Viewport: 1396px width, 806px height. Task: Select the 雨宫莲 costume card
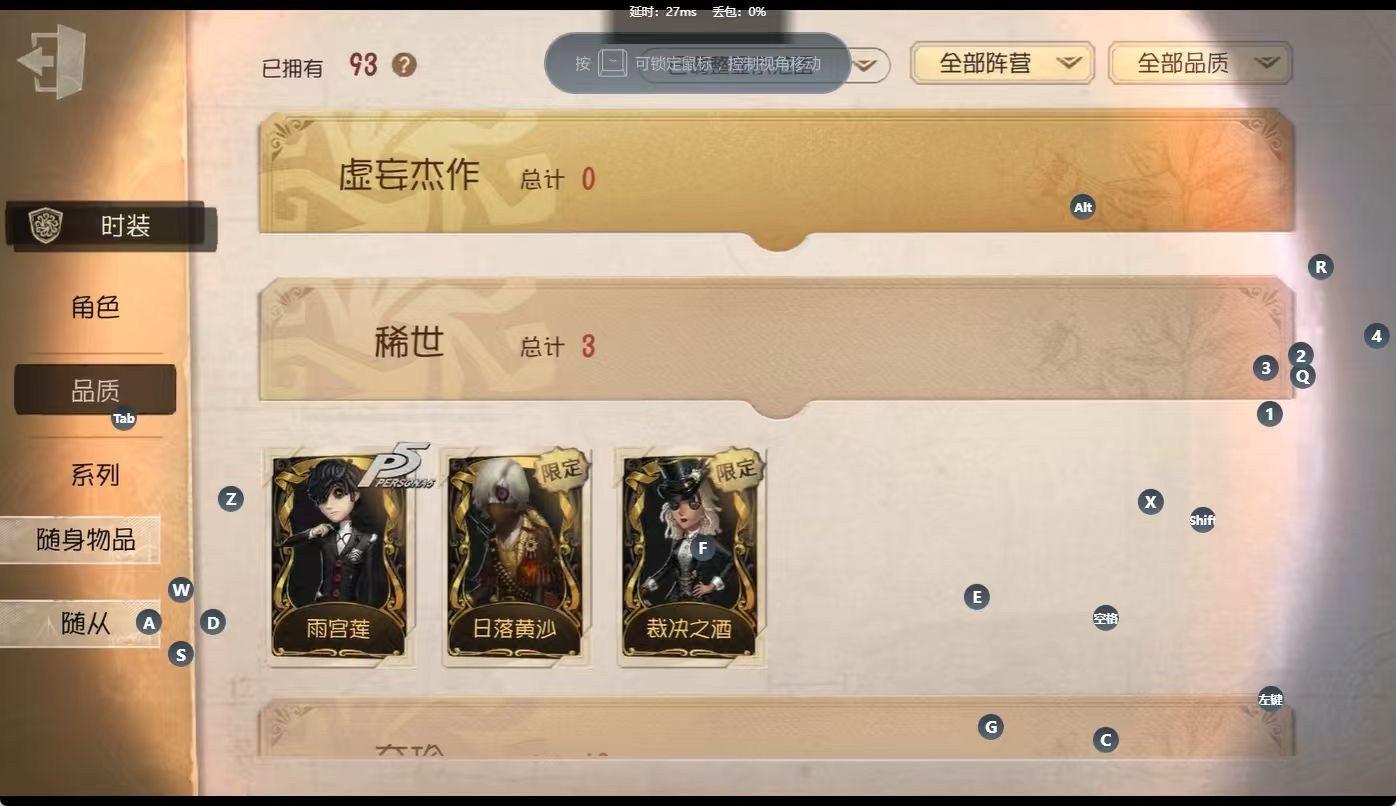click(340, 557)
